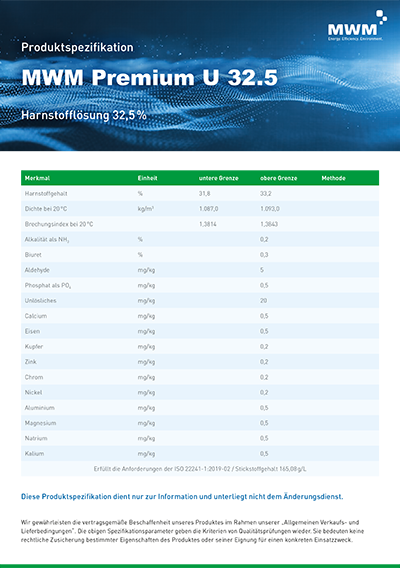Screen dimensions: 400x568
Task: Click the unit 'kg/m³' in the Dichte row
Action: click(x=146, y=209)
